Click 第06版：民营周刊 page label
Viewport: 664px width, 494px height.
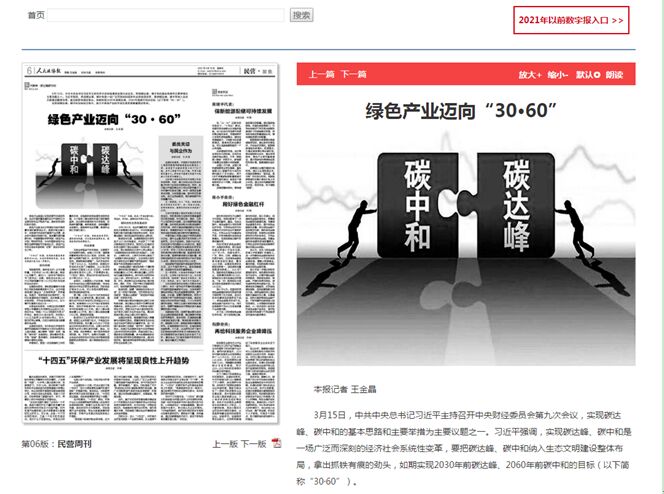coord(57,444)
